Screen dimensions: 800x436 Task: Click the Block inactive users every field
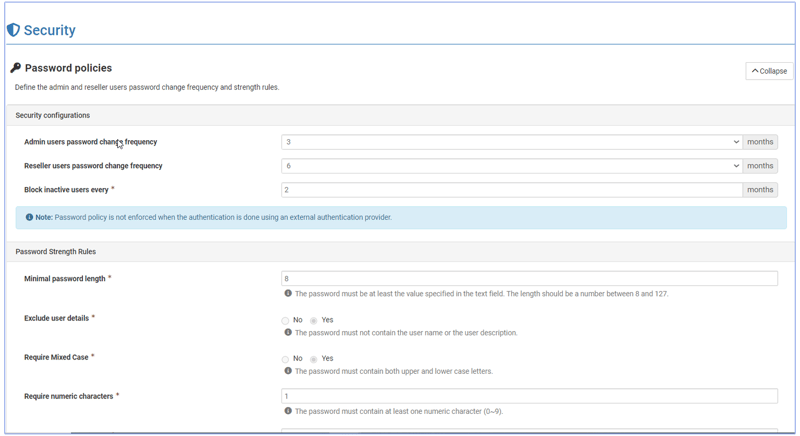point(511,190)
